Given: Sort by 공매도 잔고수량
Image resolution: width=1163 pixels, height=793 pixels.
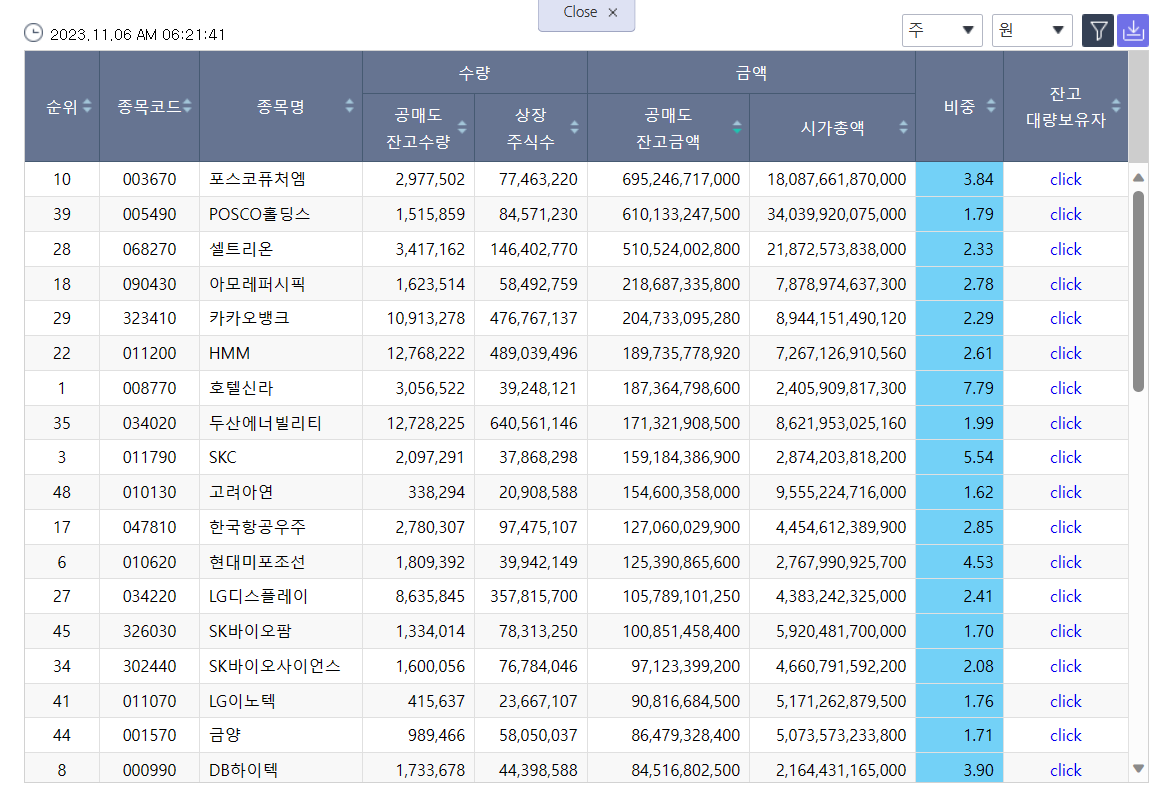Looking at the screenshot, I should click(462, 128).
